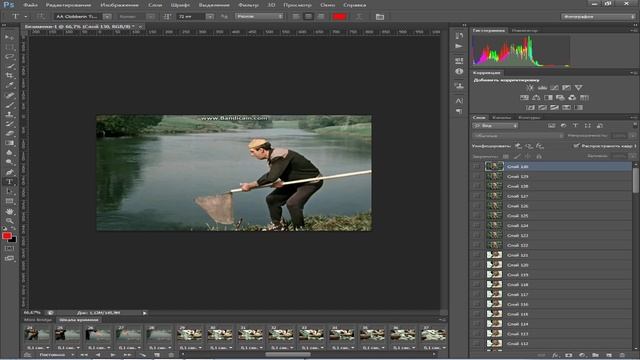This screenshot has width=640, height=360.
Task: Select the Lasso tool
Action: (x=9, y=57)
